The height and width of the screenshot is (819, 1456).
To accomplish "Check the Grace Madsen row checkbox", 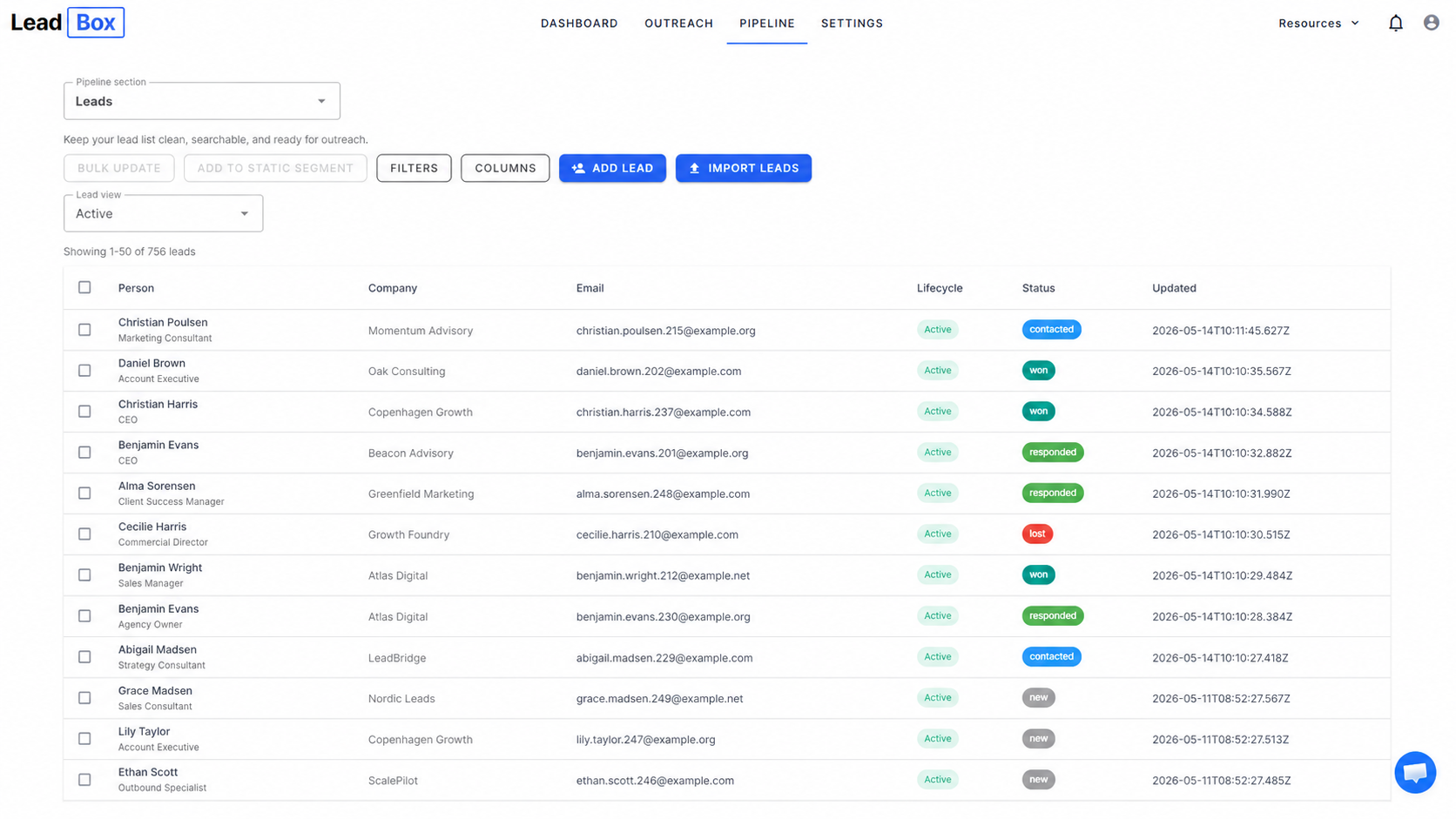I will click(x=84, y=698).
